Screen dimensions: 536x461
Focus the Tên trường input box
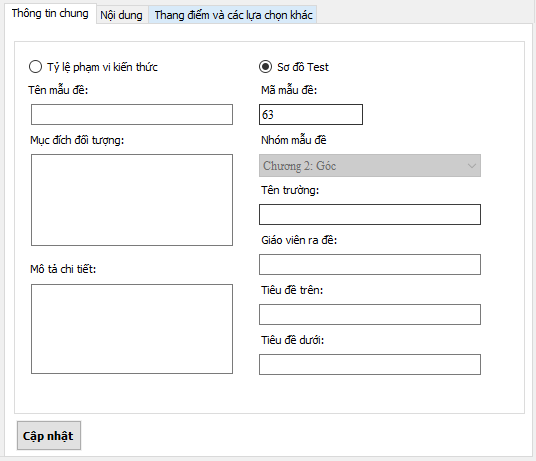pos(370,215)
